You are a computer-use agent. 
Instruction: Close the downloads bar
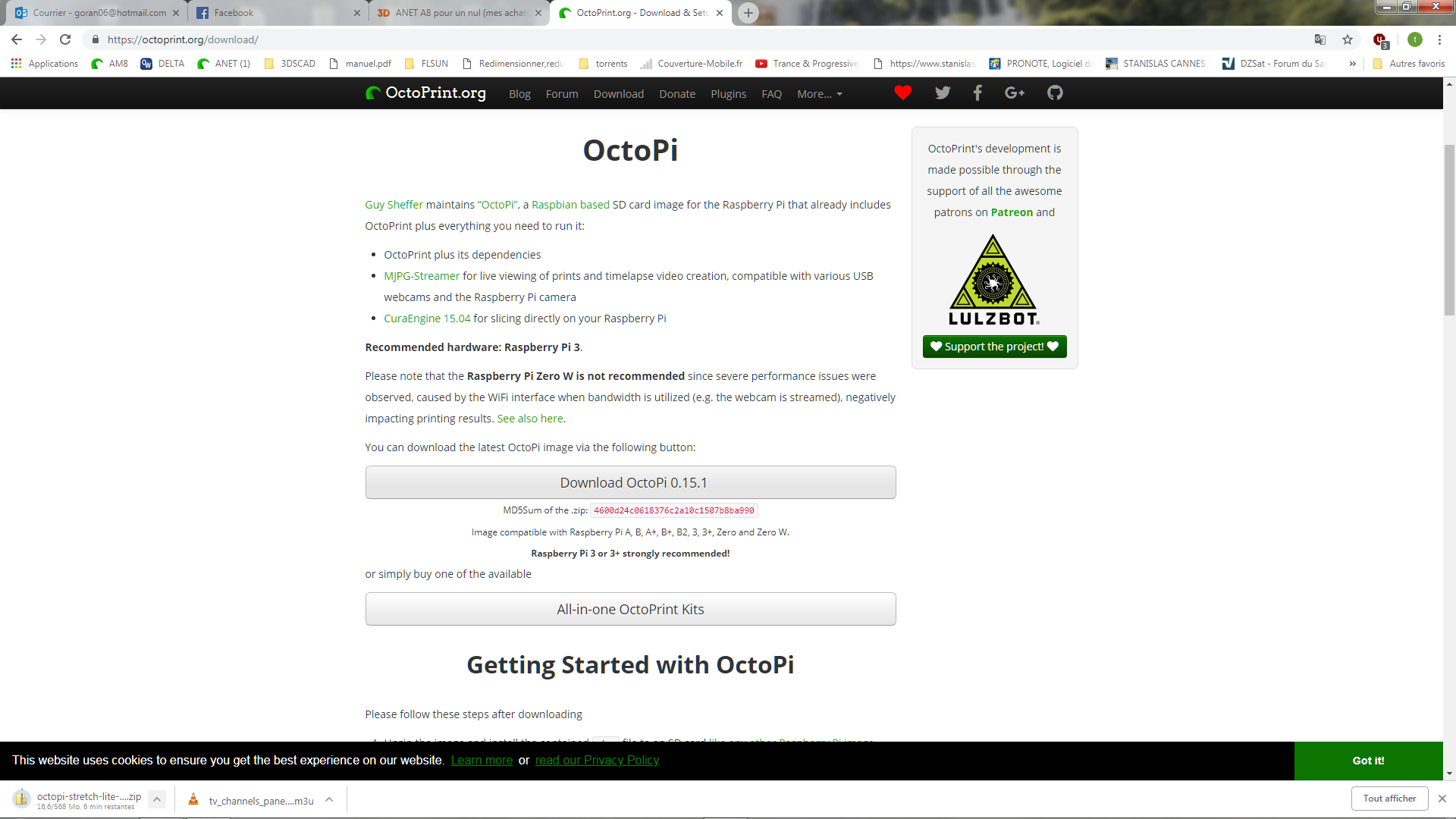1442,799
